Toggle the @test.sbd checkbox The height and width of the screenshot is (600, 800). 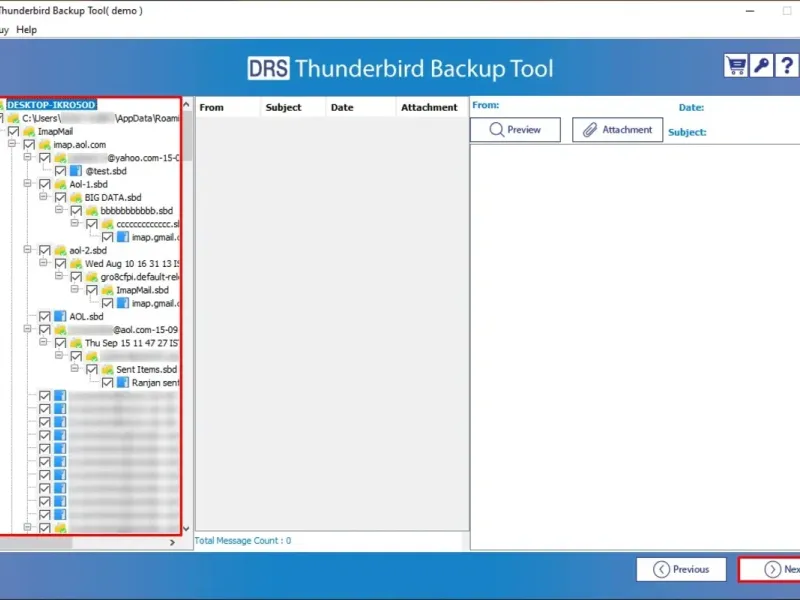pos(60,171)
